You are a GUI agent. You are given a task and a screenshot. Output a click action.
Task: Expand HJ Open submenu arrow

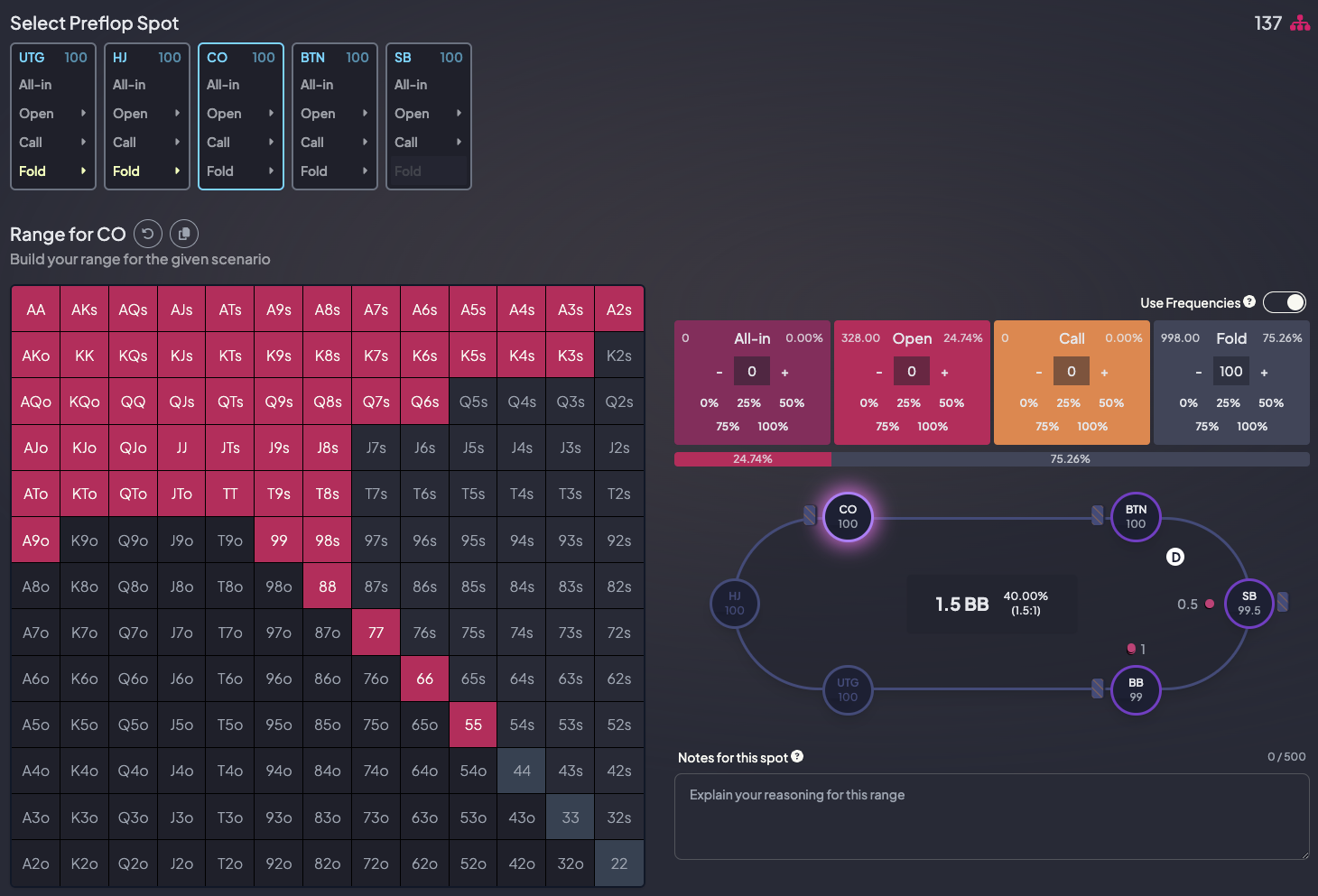click(177, 113)
